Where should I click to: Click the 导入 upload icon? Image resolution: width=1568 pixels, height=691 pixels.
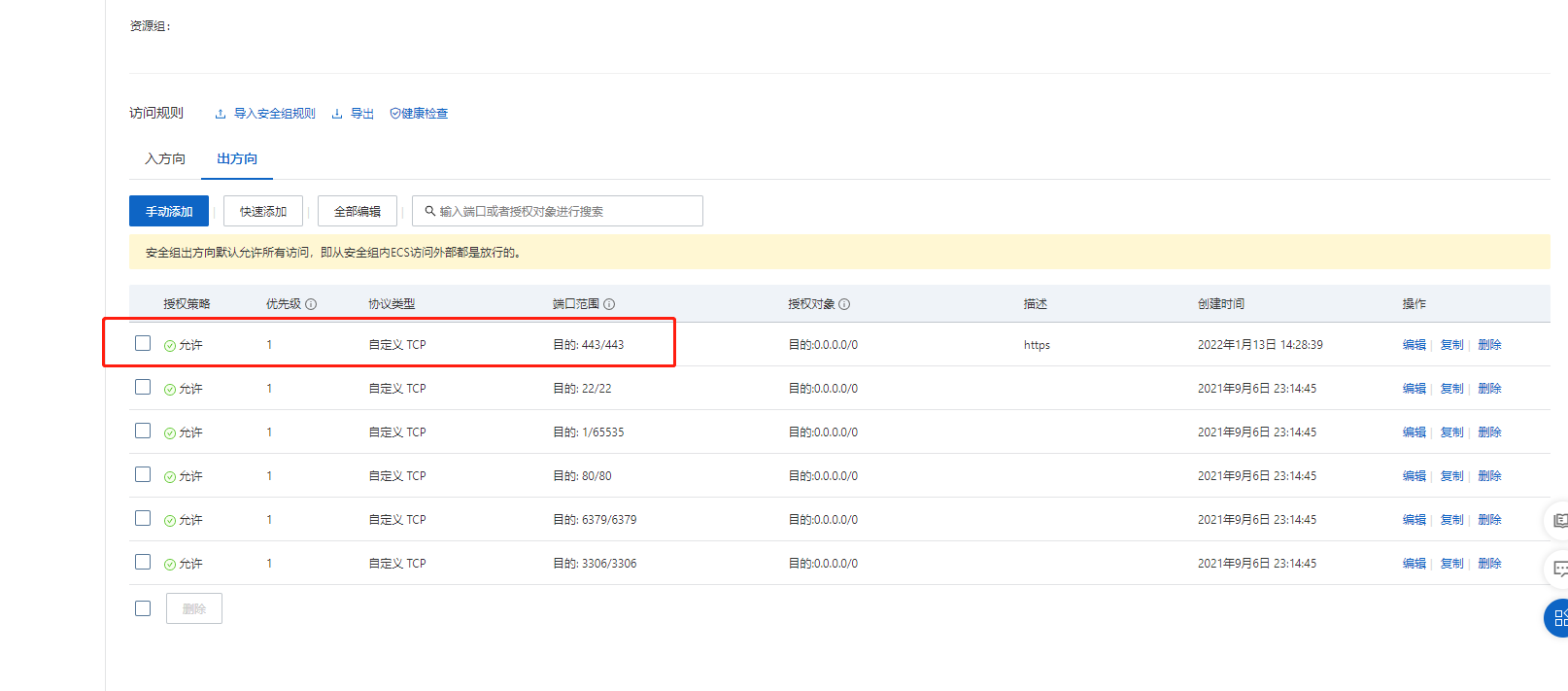(221, 114)
